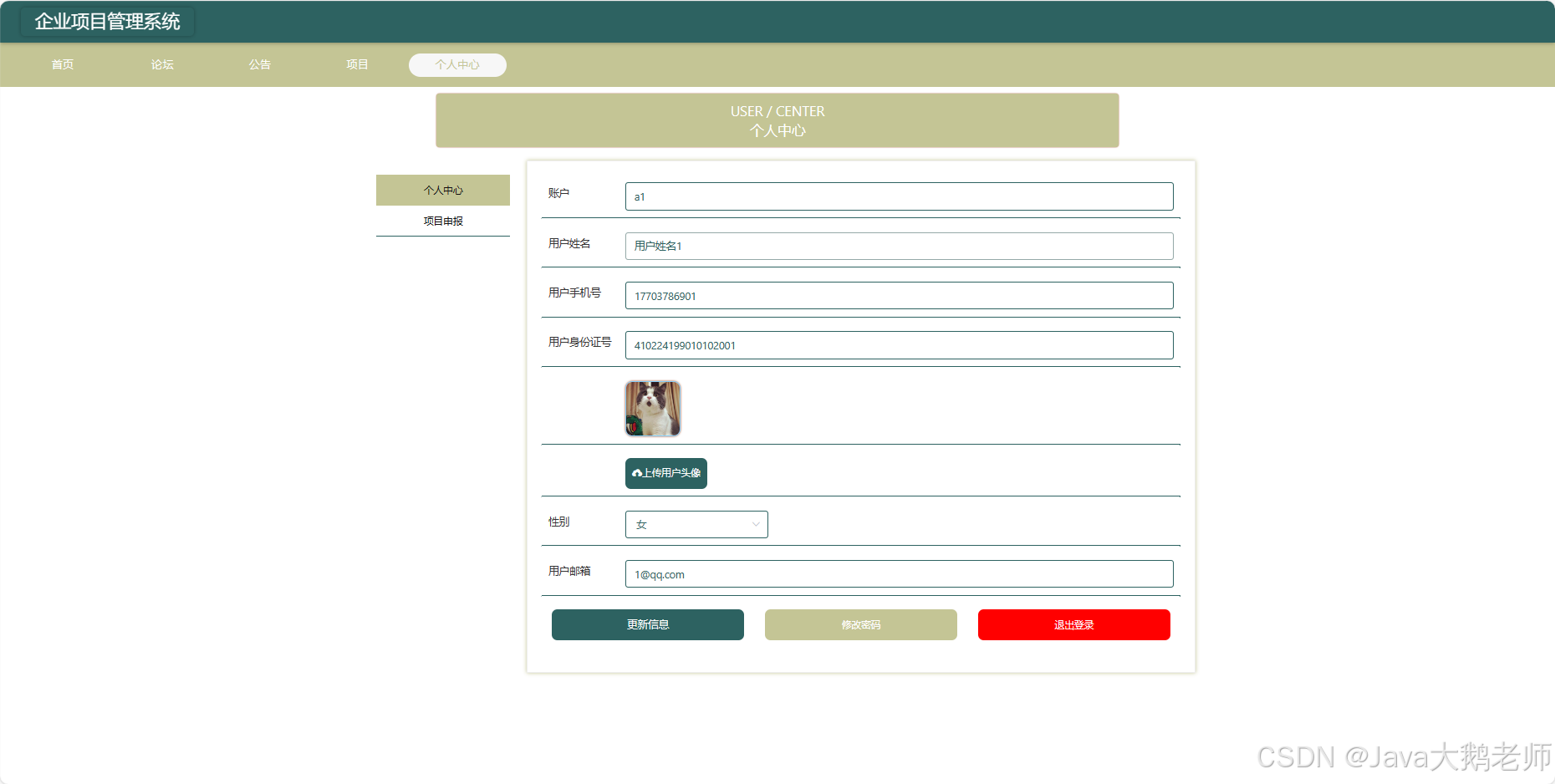The image size is (1555, 784).
Task: Click the 性别 label text
Action: tap(558, 522)
